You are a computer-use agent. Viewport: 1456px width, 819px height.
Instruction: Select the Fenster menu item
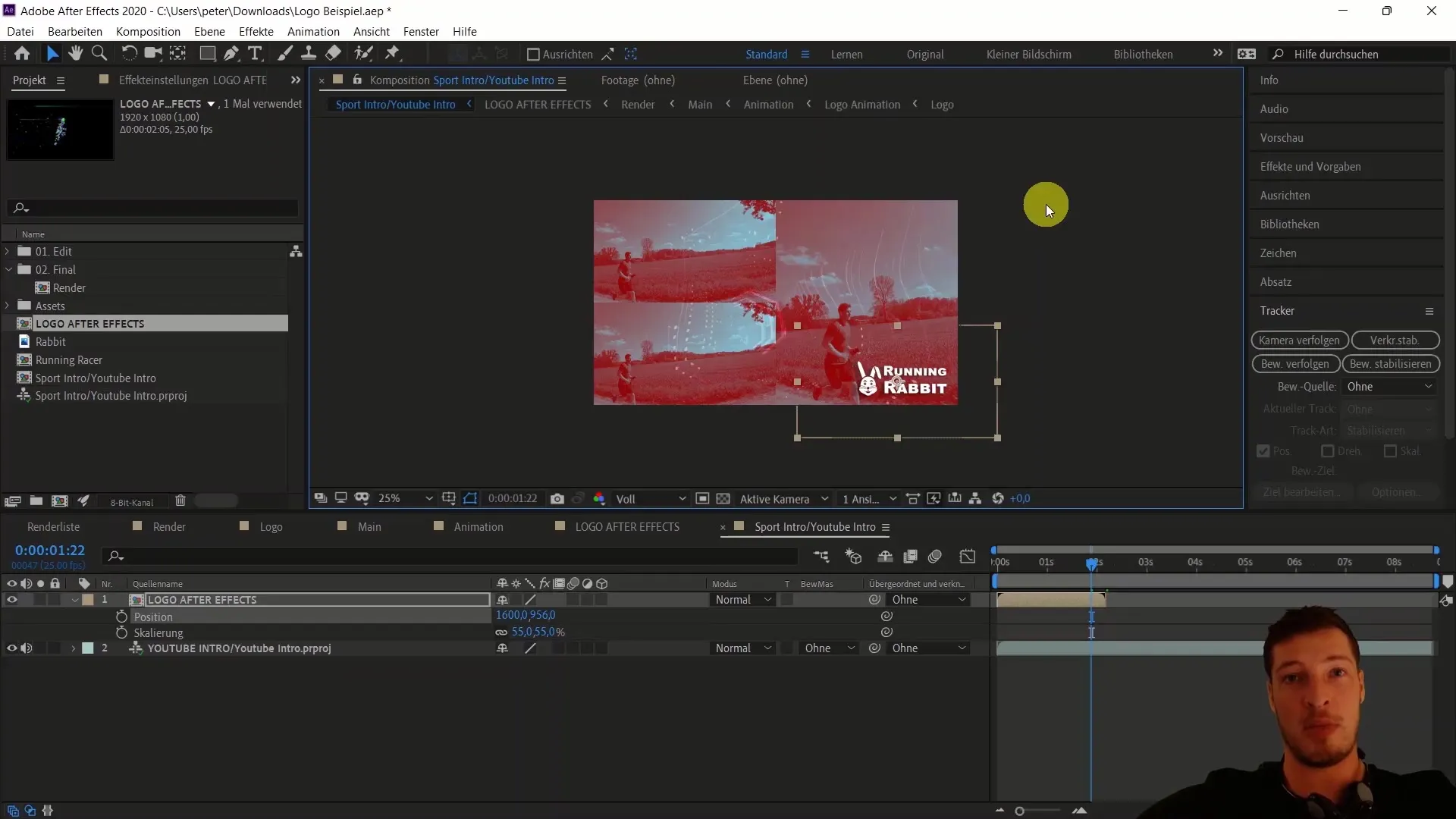(x=422, y=31)
